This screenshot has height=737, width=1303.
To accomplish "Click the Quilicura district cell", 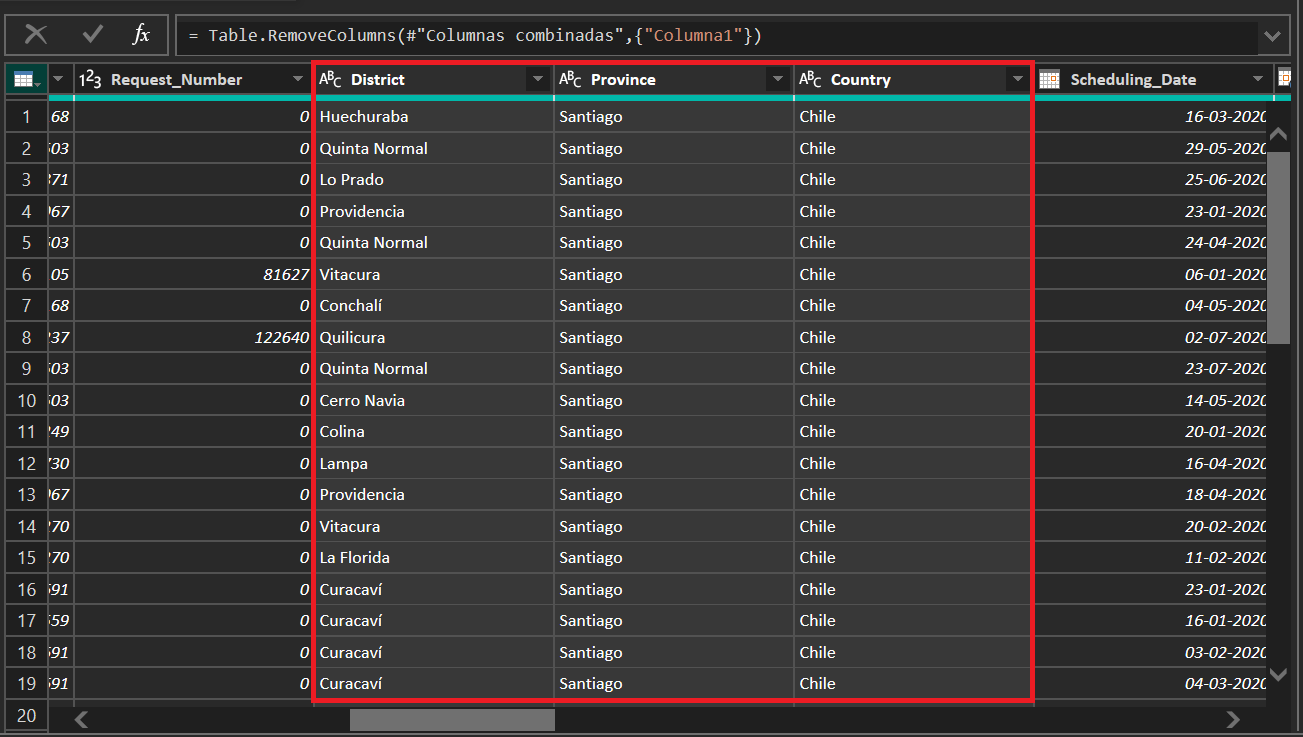I will point(433,337).
